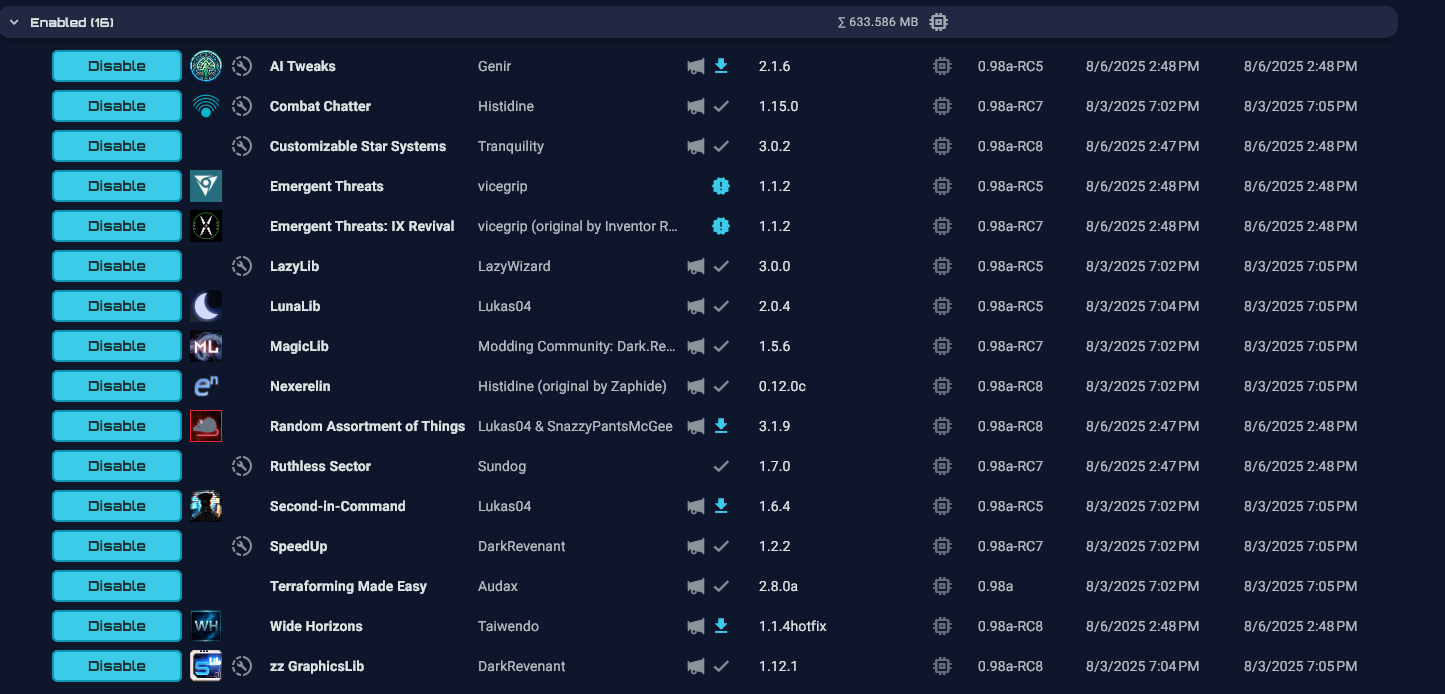Click the LunaLib moon icon

tap(206, 306)
